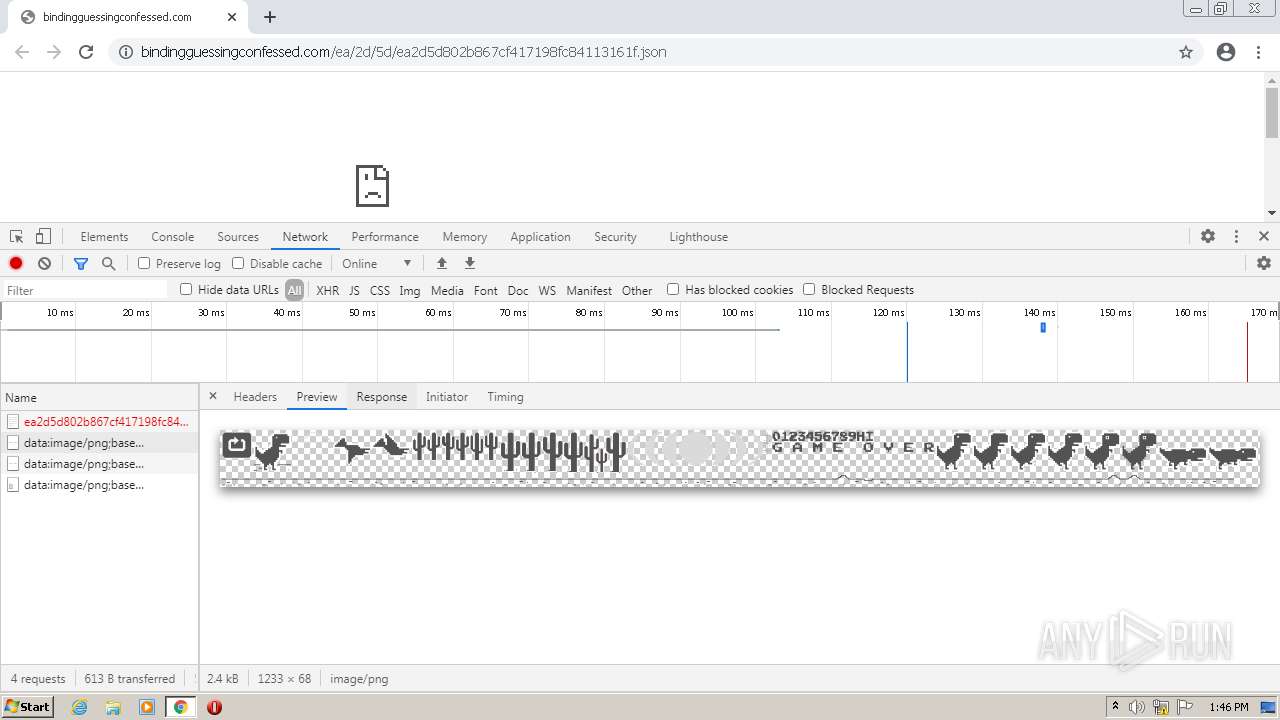This screenshot has height=720, width=1280.
Task: Enable Preserve log checkbox
Action: pyautogui.click(x=144, y=263)
